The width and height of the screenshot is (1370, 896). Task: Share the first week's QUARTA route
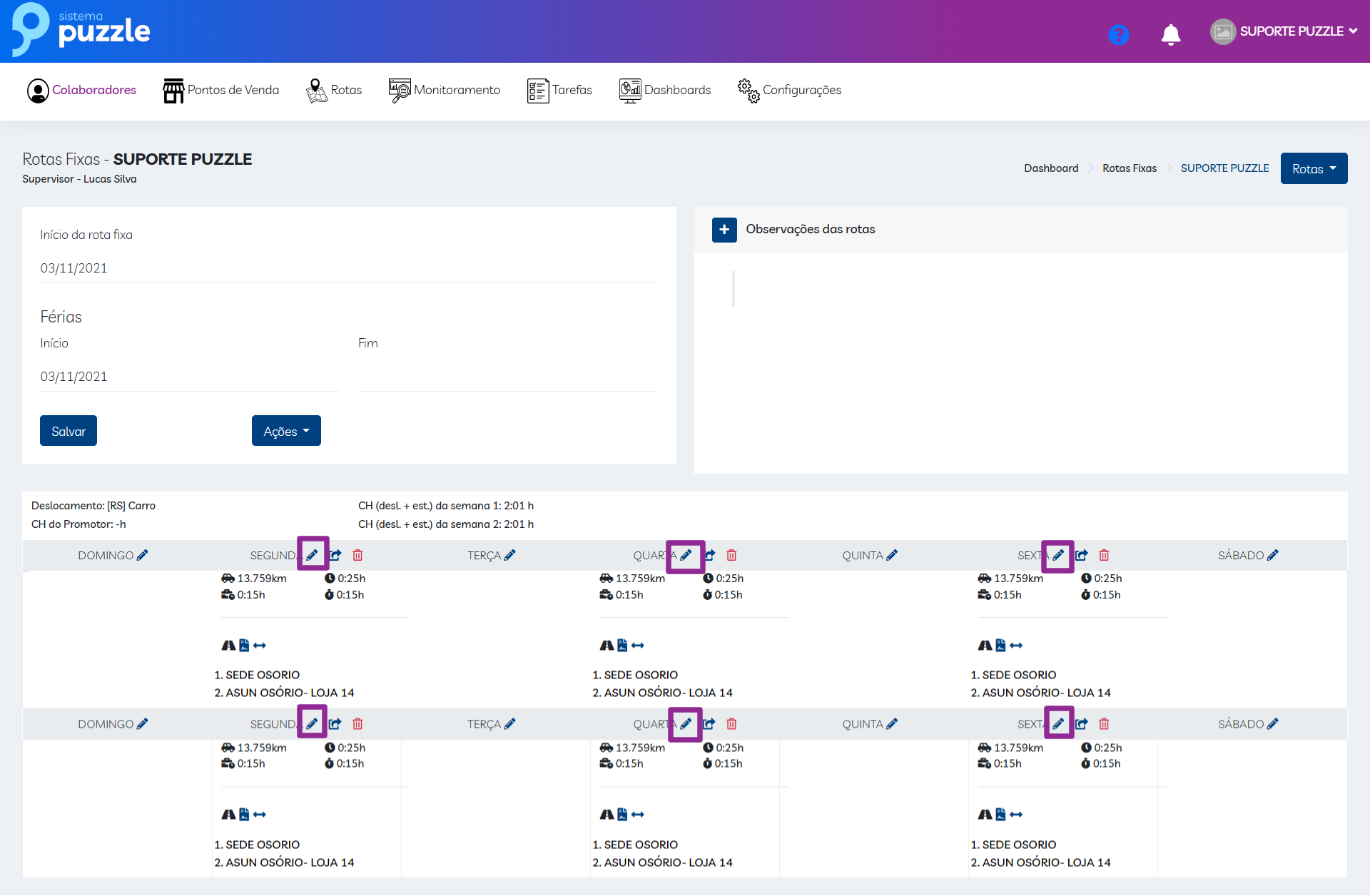tap(710, 555)
